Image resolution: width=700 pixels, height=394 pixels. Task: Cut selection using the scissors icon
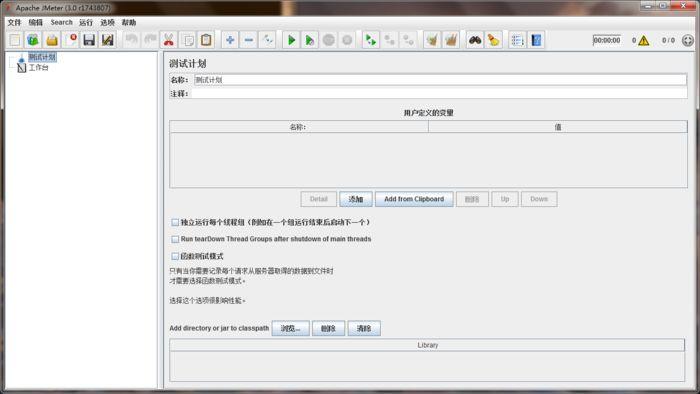click(169, 40)
